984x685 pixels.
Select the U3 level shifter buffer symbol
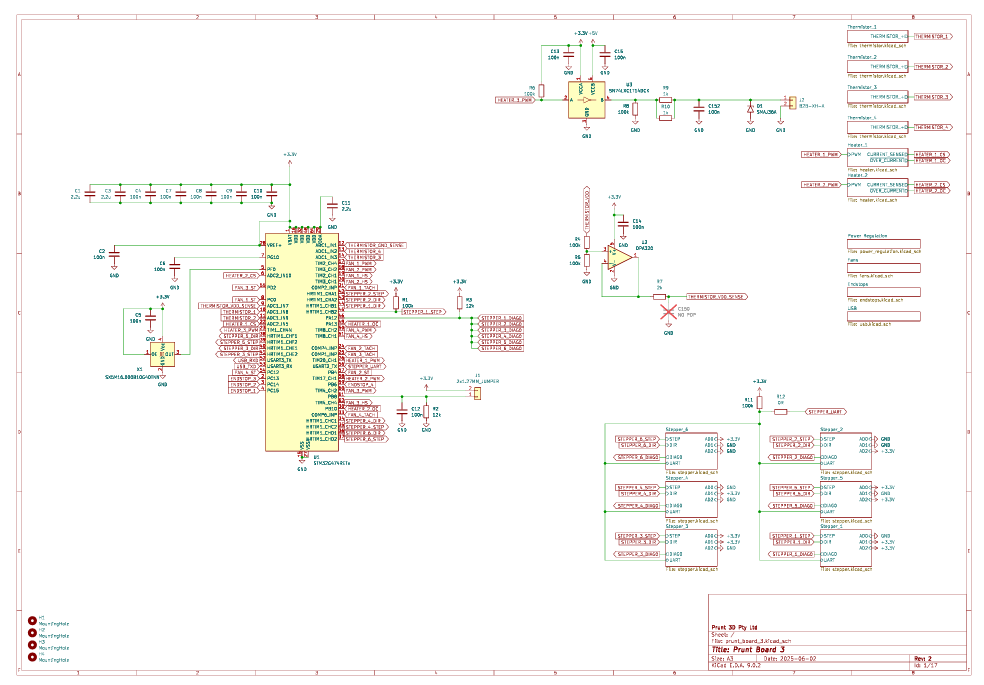[587, 100]
